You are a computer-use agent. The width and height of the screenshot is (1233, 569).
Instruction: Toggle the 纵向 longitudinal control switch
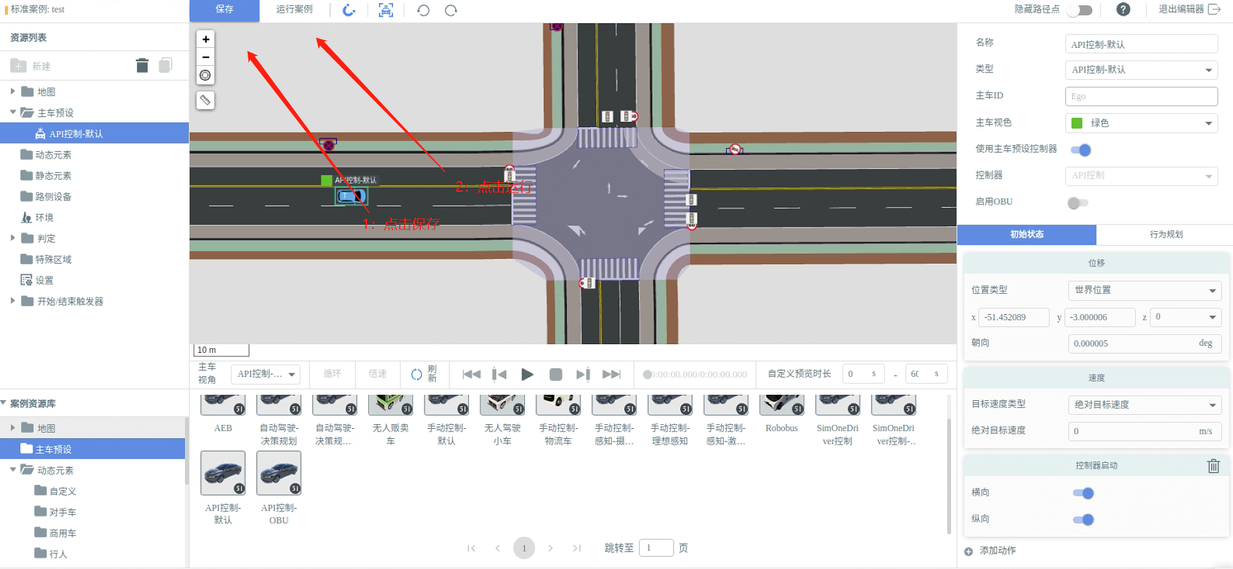click(x=1083, y=519)
